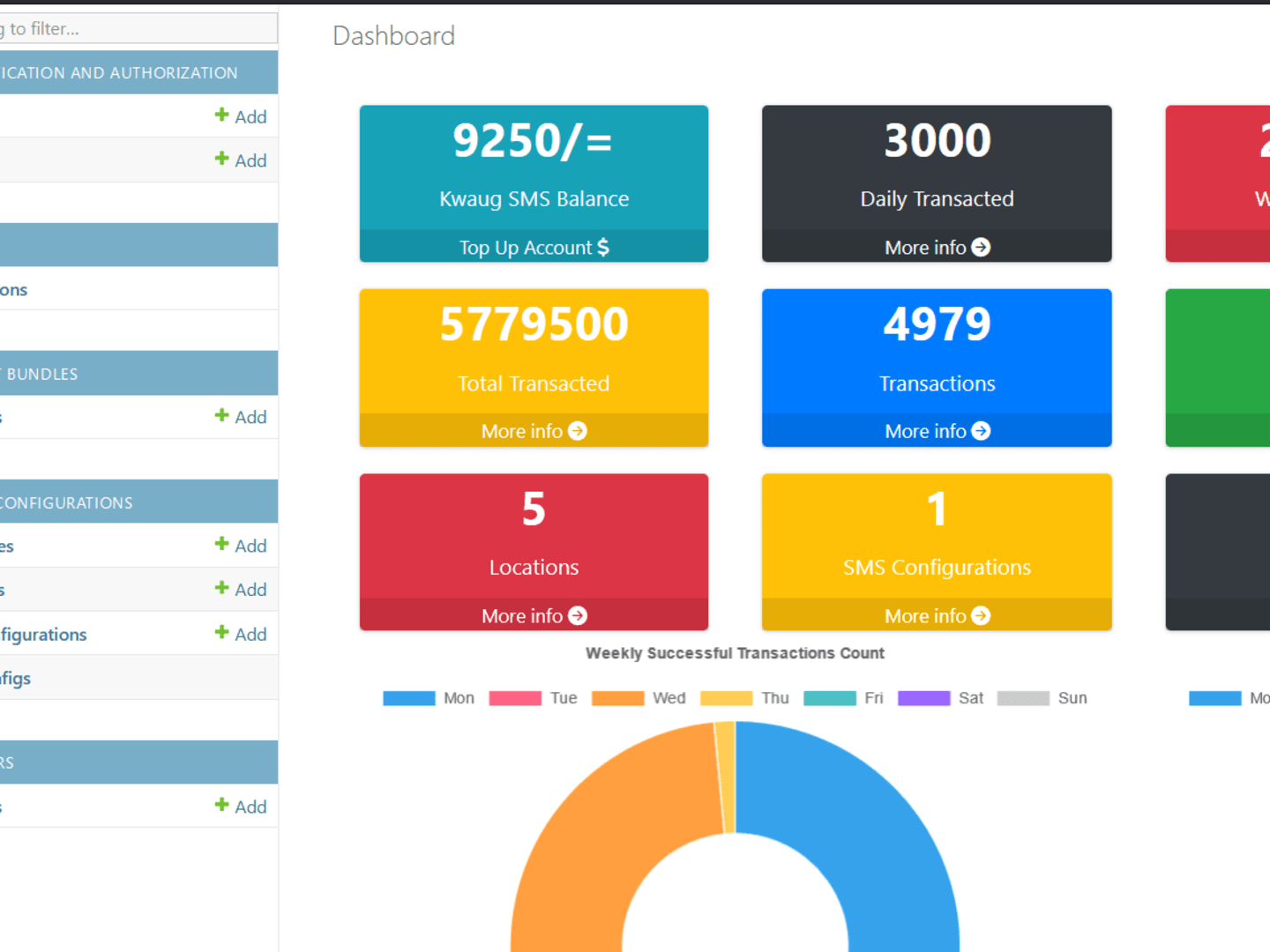Viewport: 1270px width, 952px height.
Task: Open the Configurations section header
Action: pyautogui.click(x=138, y=502)
